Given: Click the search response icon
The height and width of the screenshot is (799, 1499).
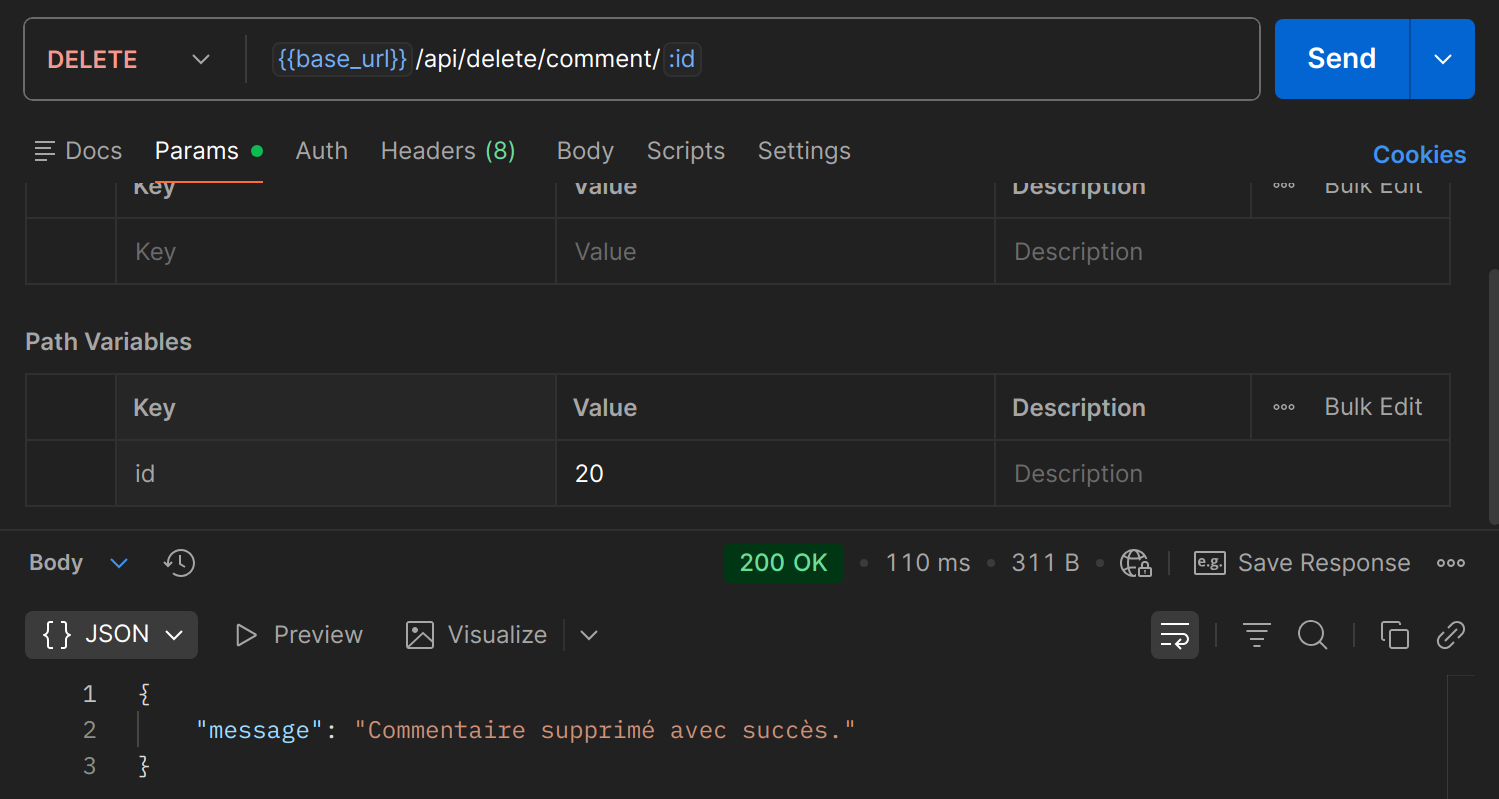Looking at the screenshot, I should pos(1312,635).
